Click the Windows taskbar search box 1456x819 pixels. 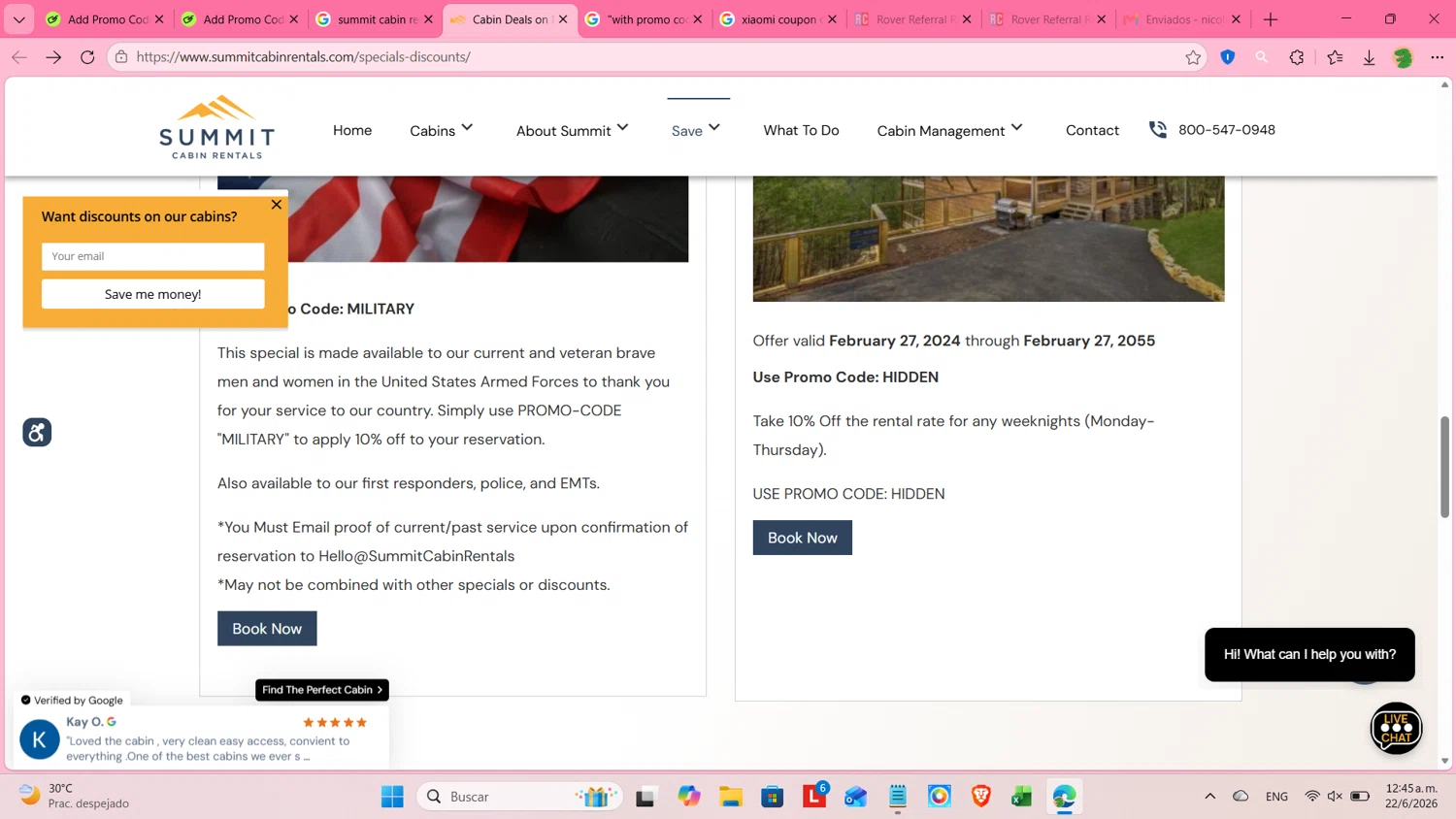[x=519, y=797]
